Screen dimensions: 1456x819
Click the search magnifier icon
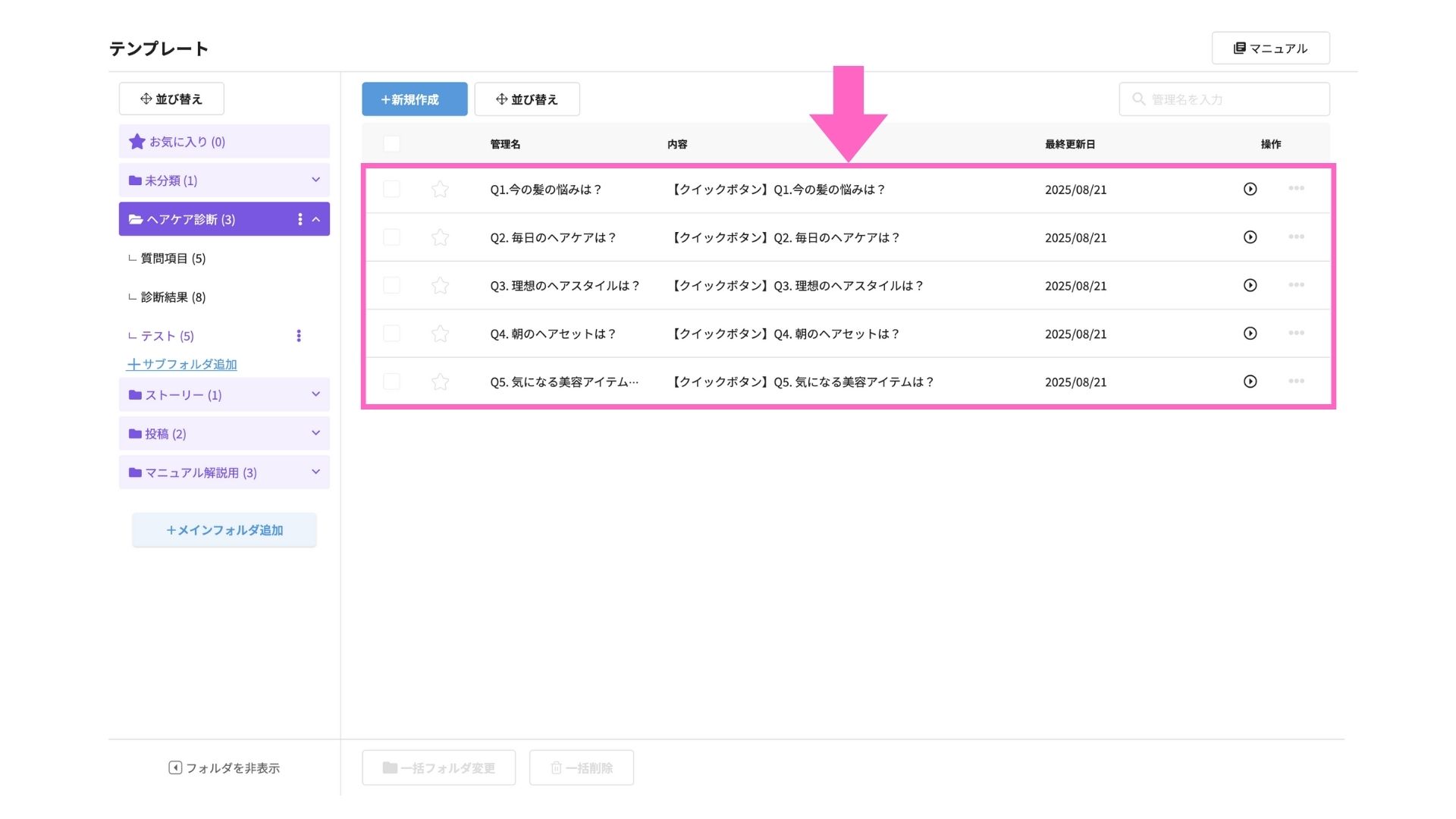click(x=1138, y=99)
